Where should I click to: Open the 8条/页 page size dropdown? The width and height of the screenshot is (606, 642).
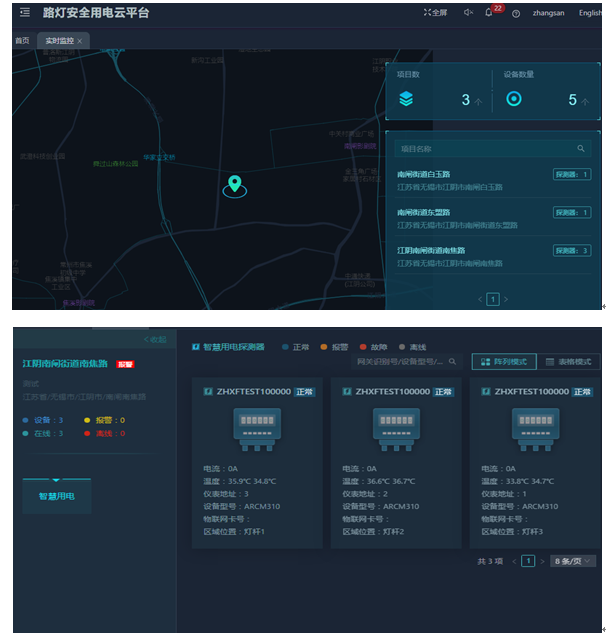coord(573,561)
